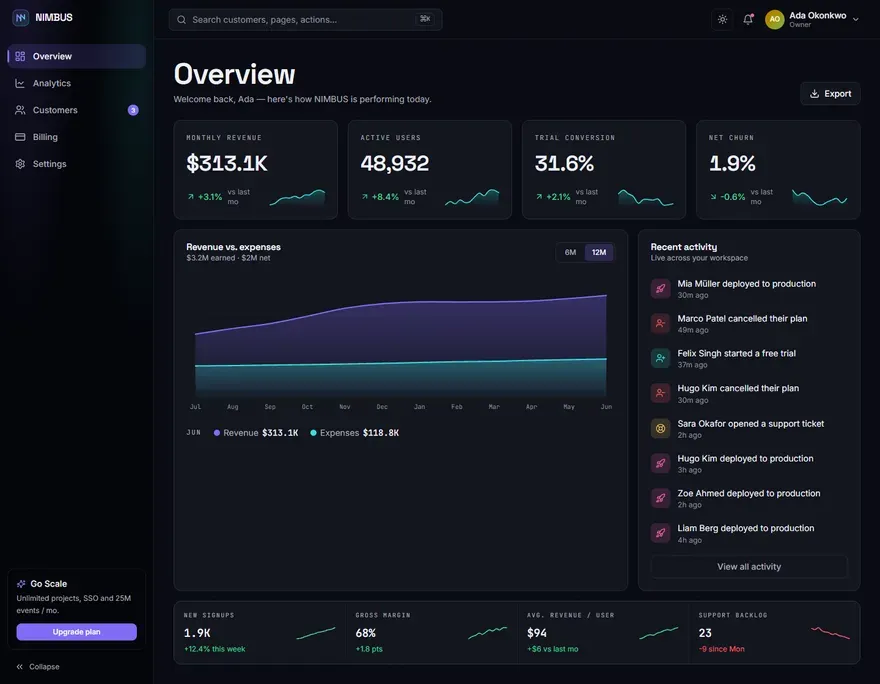880x684 pixels.
Task: Click the Go Scale sparkle icon
Action: click(x=21, y=584)
